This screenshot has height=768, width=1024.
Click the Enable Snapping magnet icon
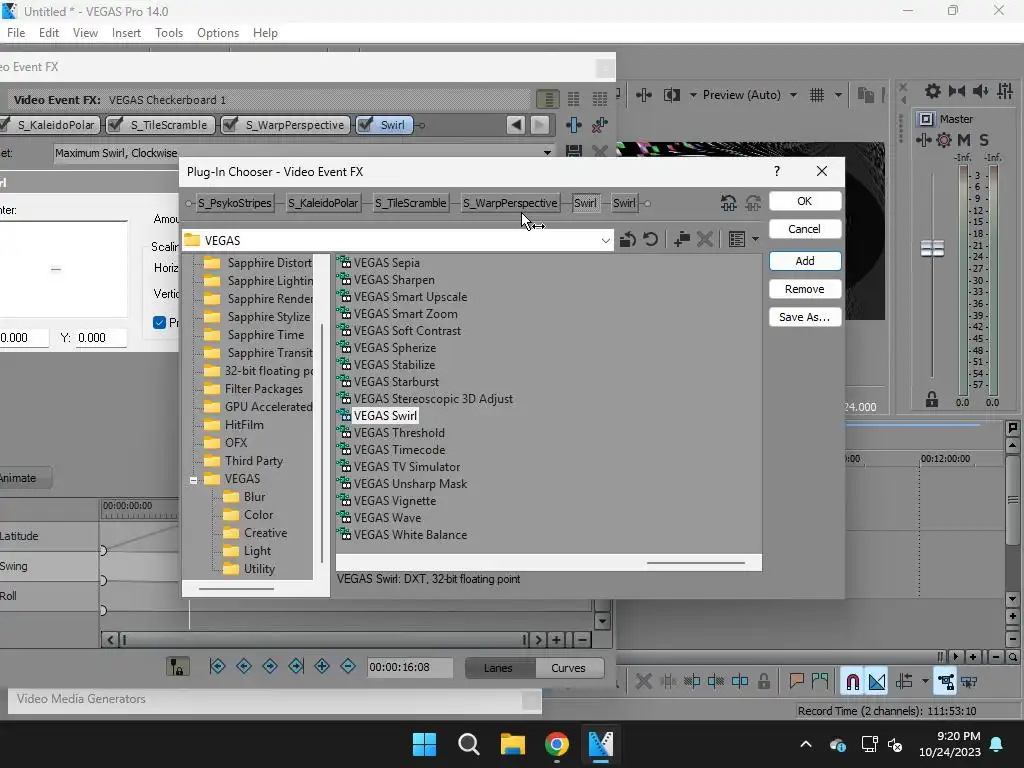[852, 682]
